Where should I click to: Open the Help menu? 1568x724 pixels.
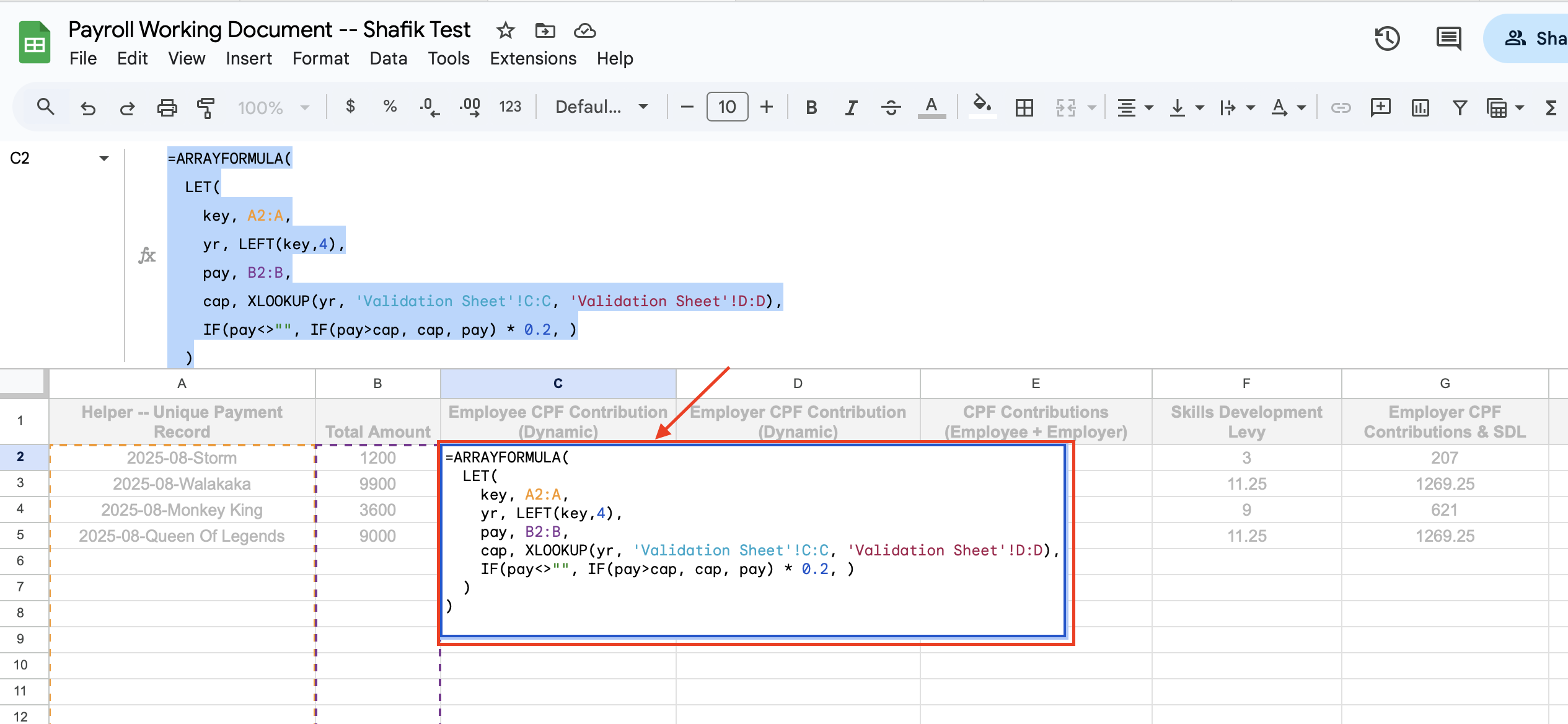click(x=615, y=58)
